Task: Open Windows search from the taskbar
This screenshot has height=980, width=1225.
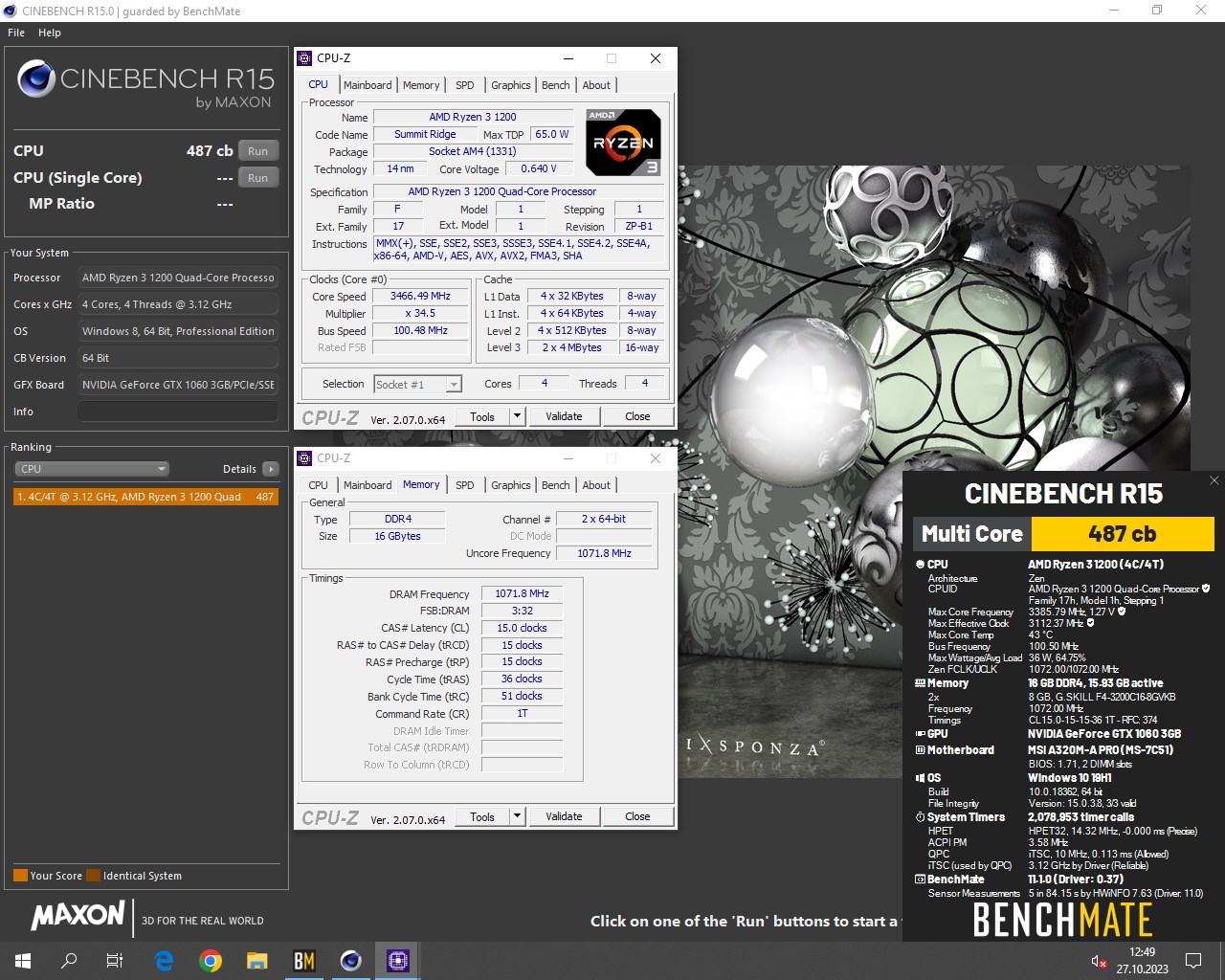Action: 69,960
